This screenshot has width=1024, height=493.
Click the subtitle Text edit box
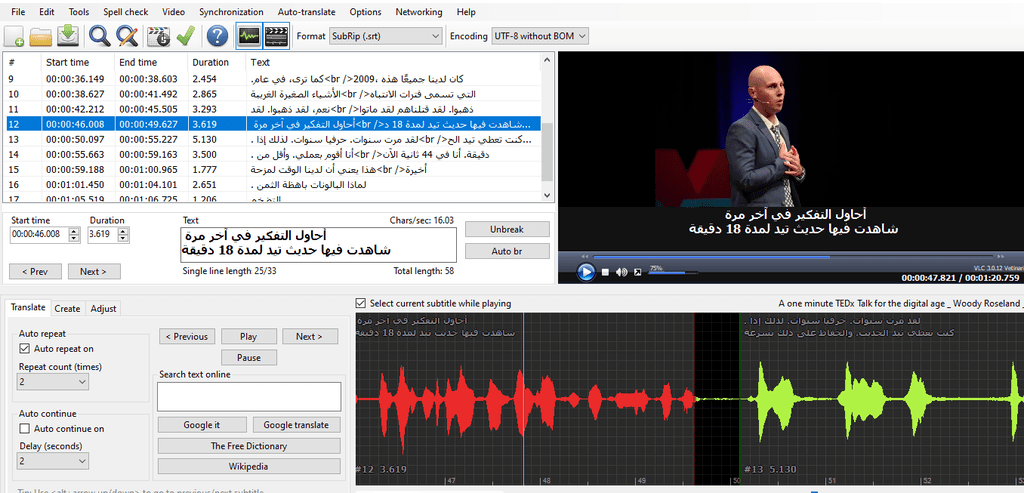(318, 244)
